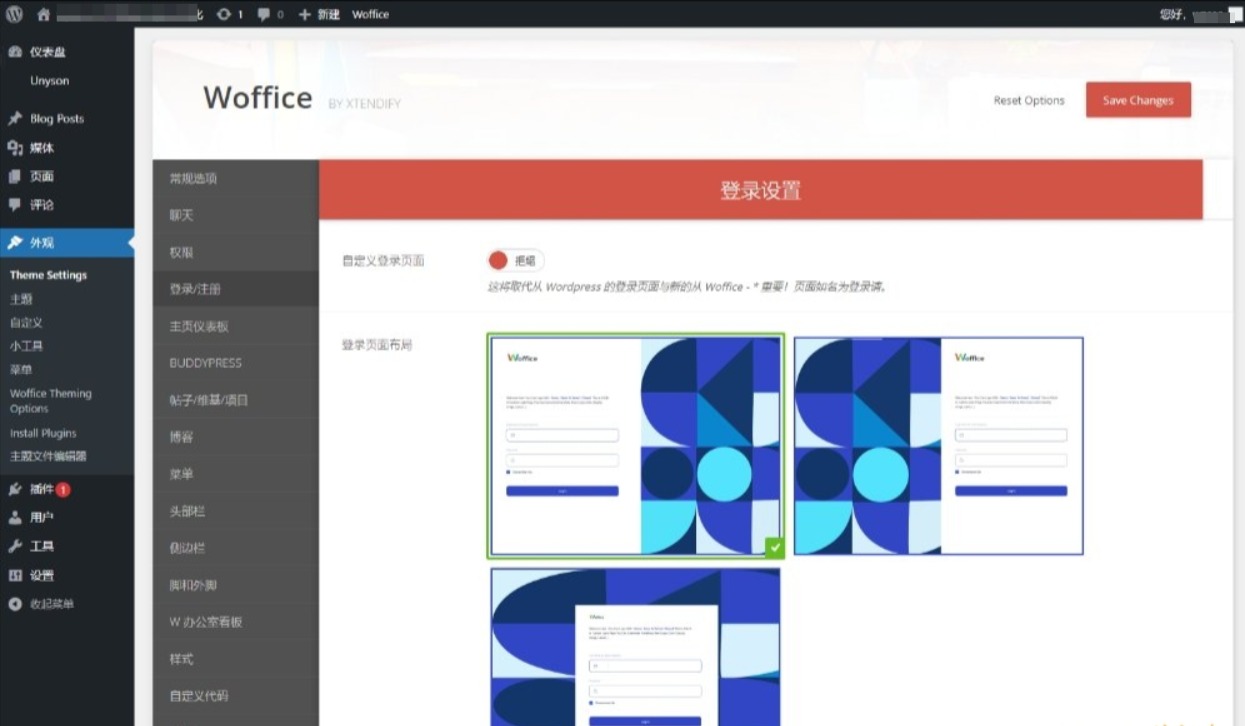Open the W 办公室看板 settings tab

click(x=236, y=622)
